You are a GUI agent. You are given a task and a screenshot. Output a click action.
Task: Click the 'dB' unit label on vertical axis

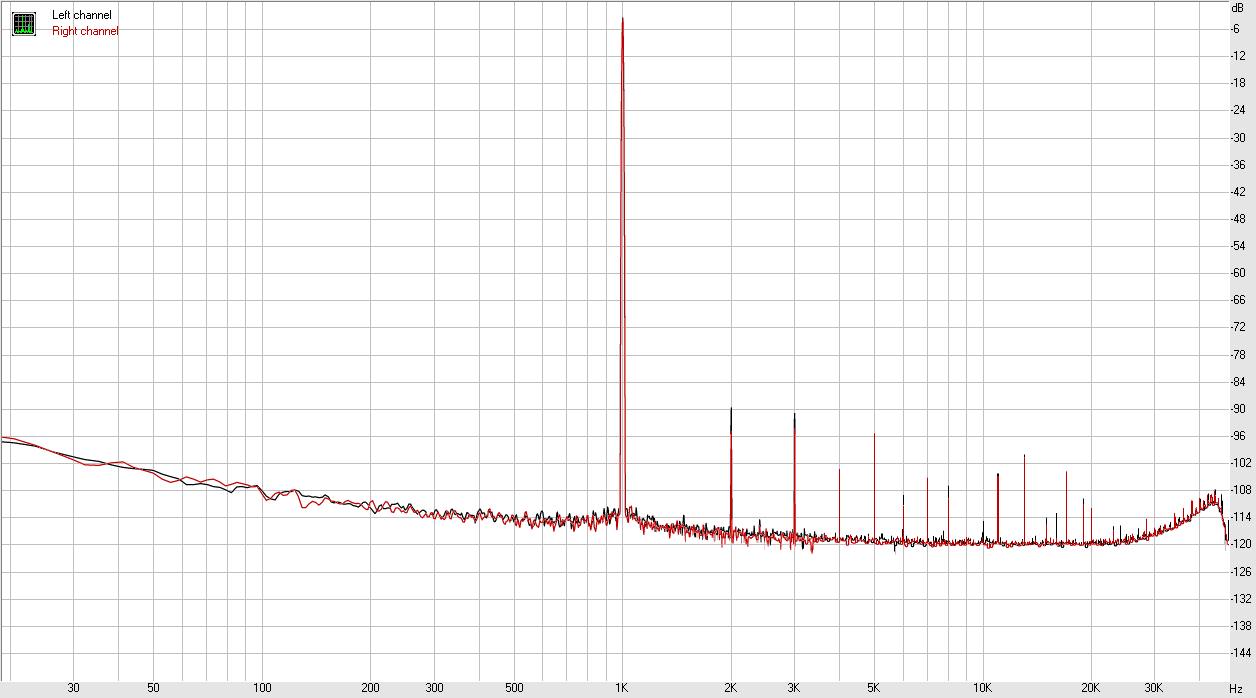pos(1237,7)
